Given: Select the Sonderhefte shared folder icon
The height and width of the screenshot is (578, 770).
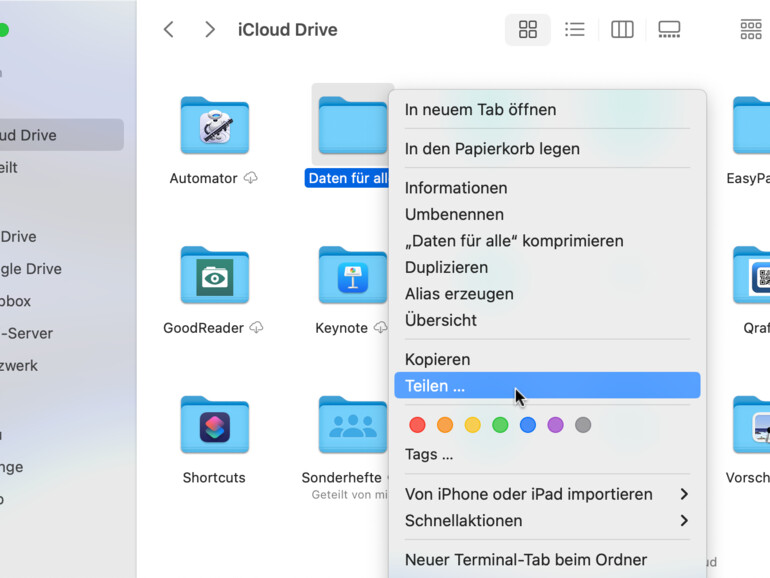Looking at the screenshot, I should [x=353, y=425].
